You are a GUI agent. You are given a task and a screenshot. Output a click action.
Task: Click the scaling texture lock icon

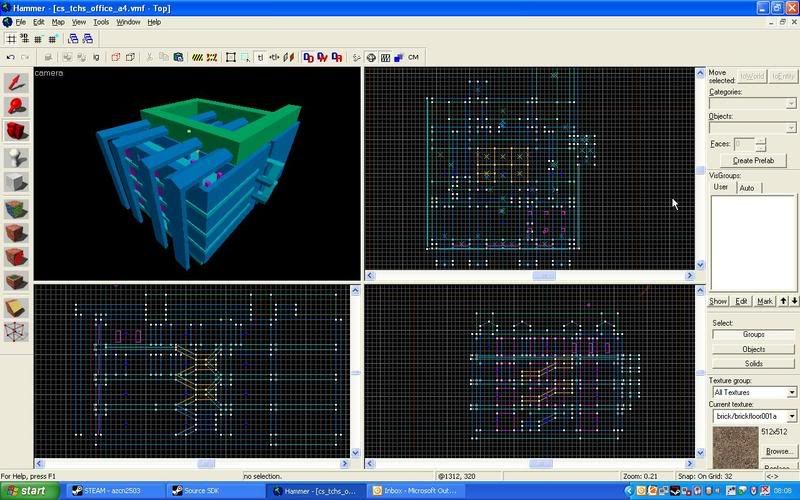click(x=274, y=57)
